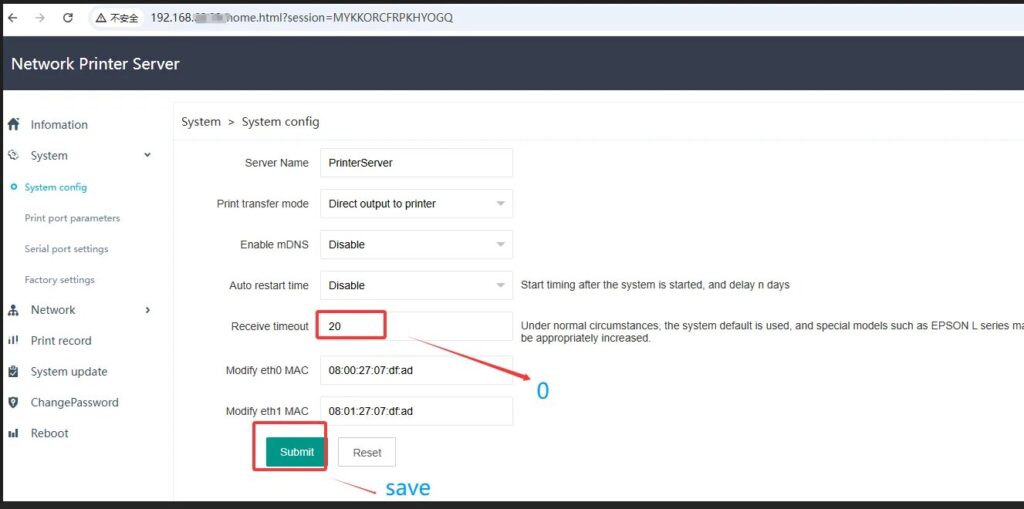Click the gear icon beside System
The image size is (1024, 509).
(13, 156)
